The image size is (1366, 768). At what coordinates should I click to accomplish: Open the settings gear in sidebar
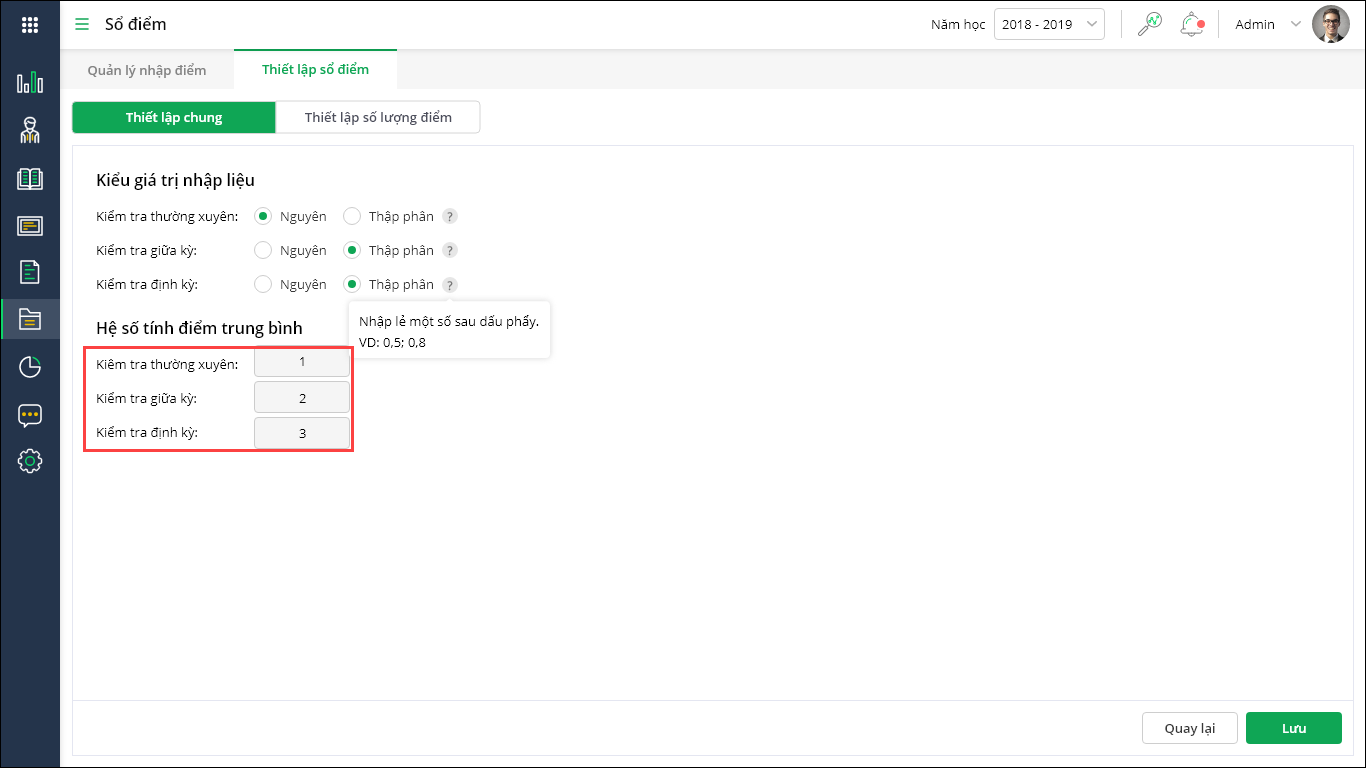pyautogui.click(x=30, y=461)
